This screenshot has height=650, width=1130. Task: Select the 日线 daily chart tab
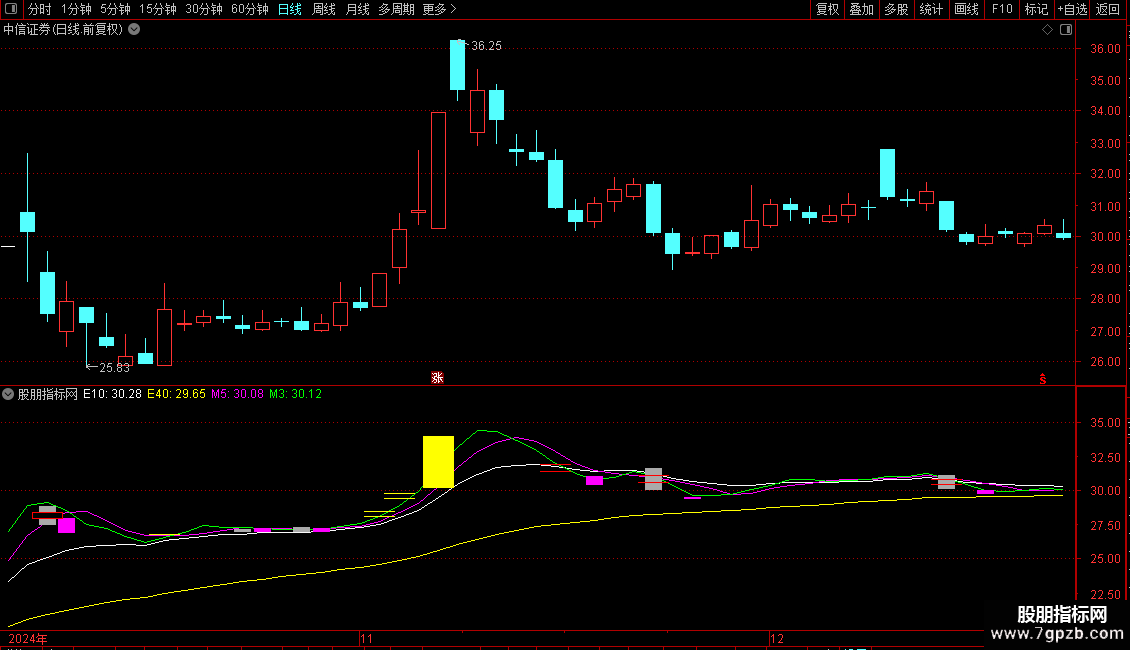(290, 9)
